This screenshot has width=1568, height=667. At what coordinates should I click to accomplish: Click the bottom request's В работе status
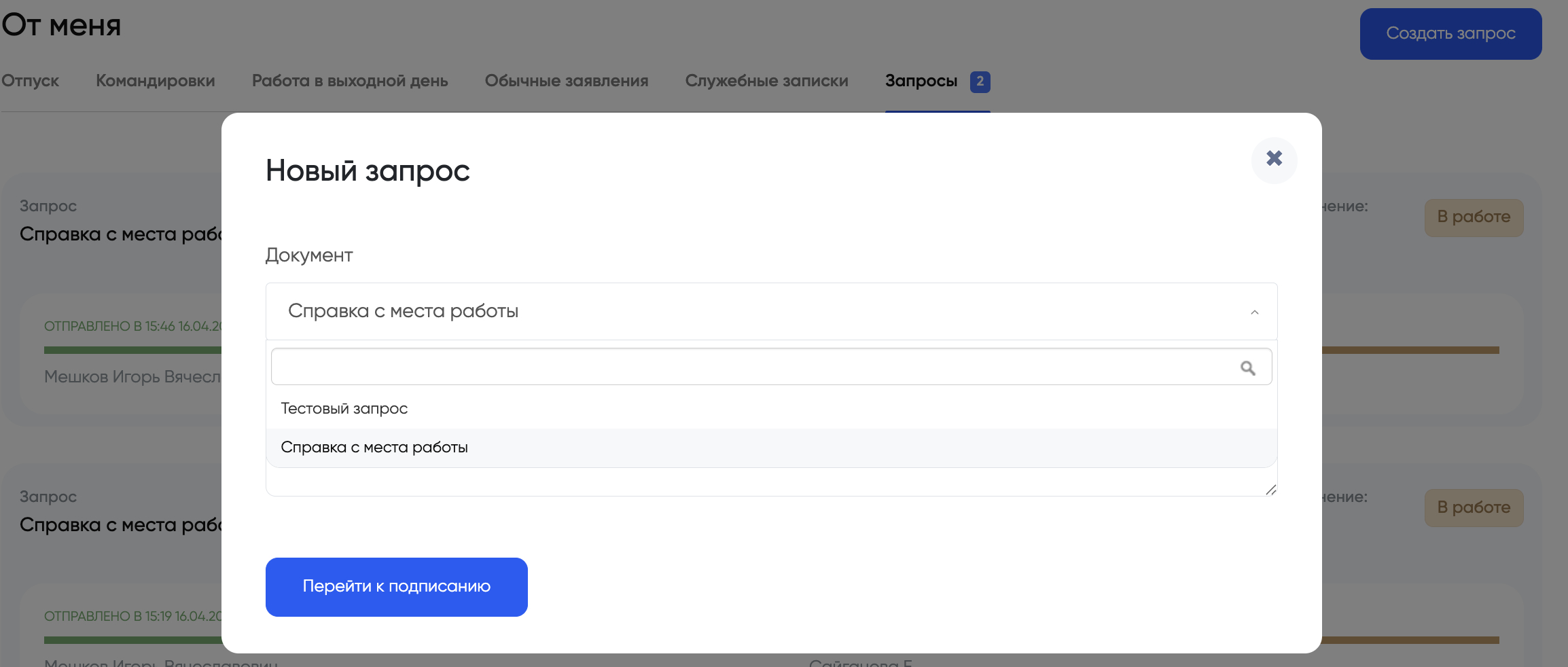(1474, 508)
